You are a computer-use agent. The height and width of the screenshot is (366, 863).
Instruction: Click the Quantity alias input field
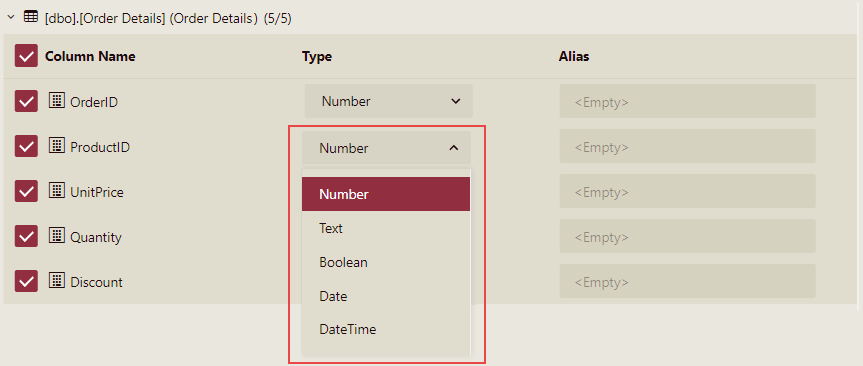[687, 237]
